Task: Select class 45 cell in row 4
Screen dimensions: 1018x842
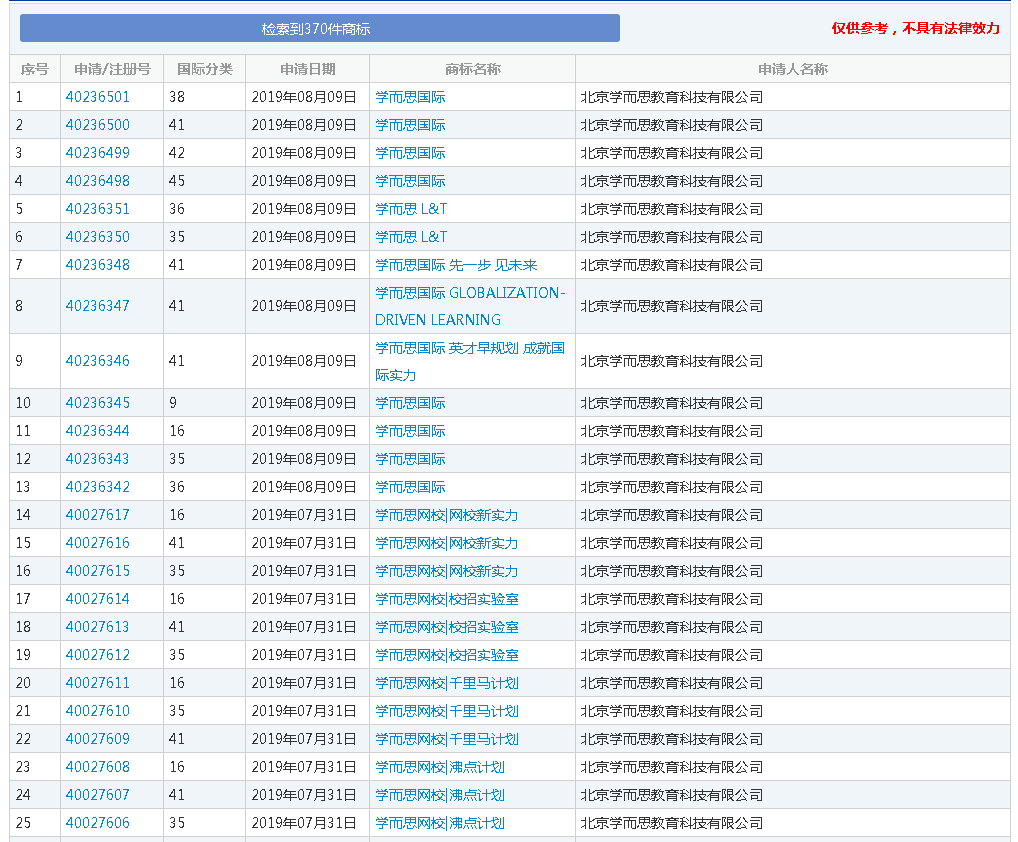Action: tap(205, 180)
